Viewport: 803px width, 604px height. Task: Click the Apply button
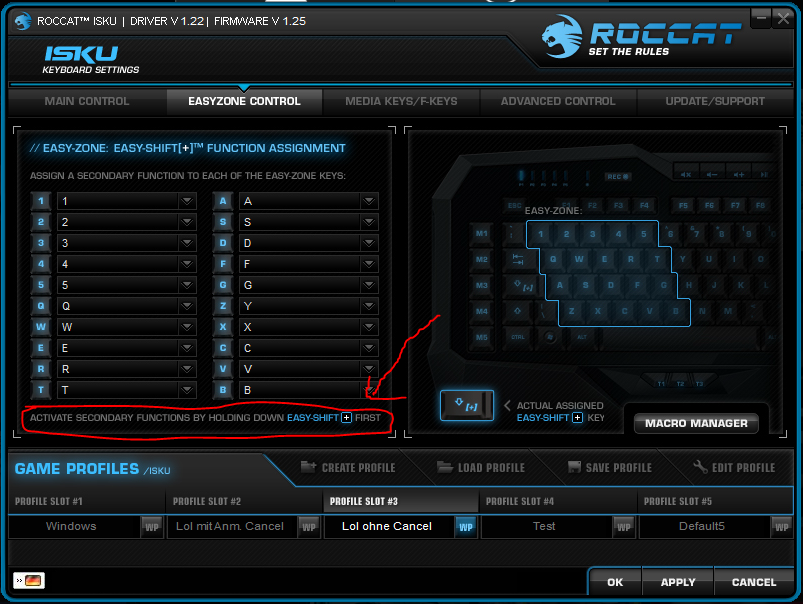pos(678,582)
